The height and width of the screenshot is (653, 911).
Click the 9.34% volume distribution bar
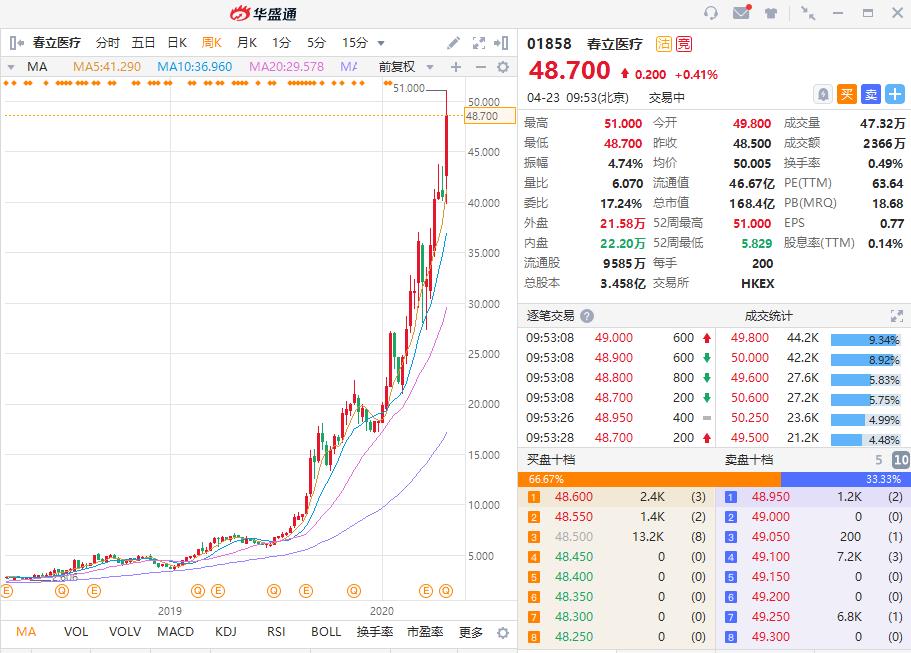(865, 340)
